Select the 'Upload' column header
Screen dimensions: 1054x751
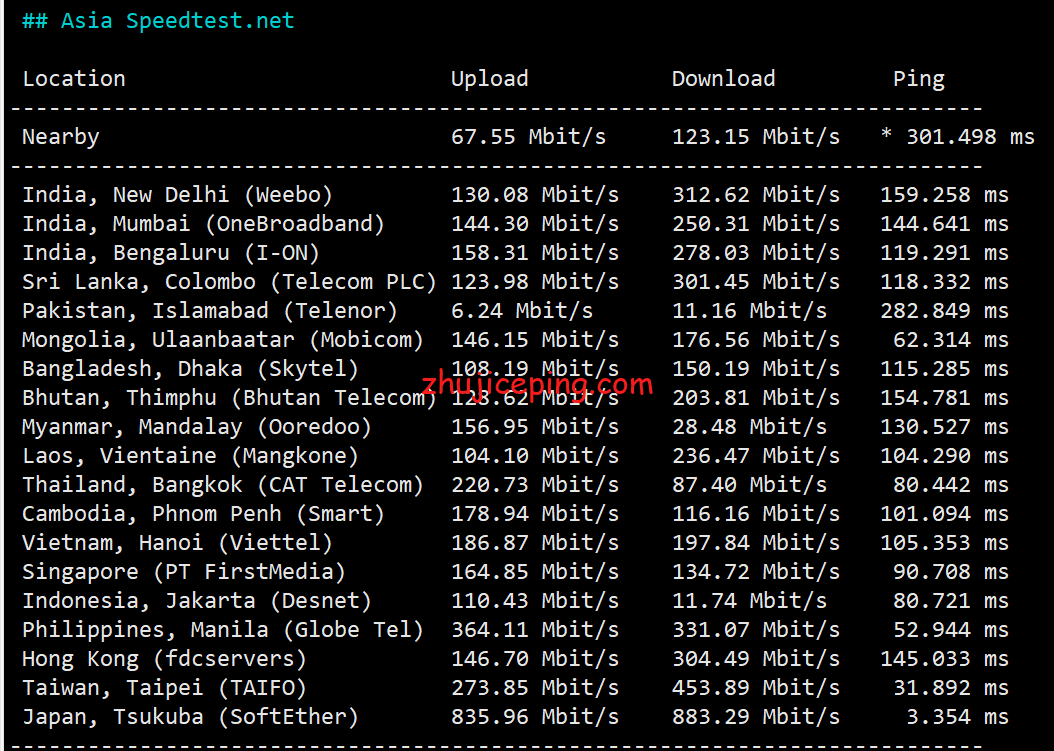click(x=489, y=79)
